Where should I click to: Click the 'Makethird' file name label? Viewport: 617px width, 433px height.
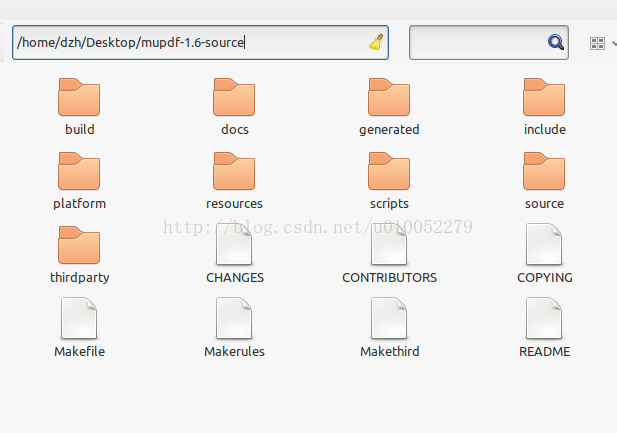click(x=390, y=352)
